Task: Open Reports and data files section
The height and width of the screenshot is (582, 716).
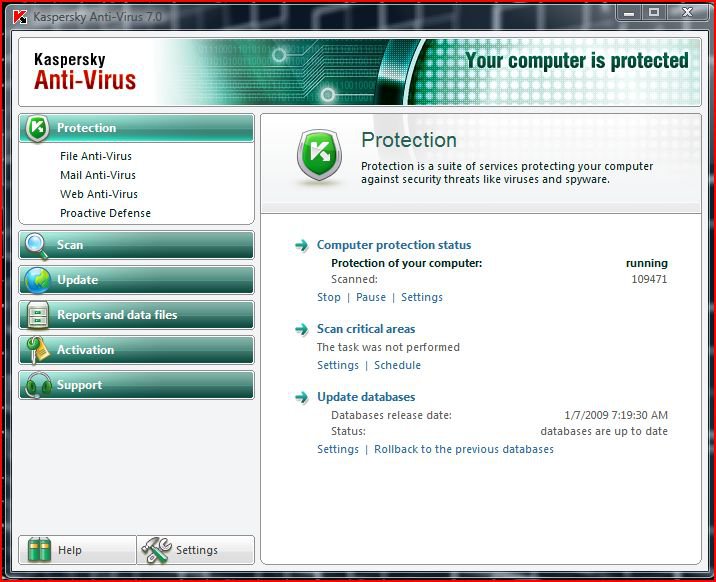Action: pyautogui.click(x=137, y=315)
